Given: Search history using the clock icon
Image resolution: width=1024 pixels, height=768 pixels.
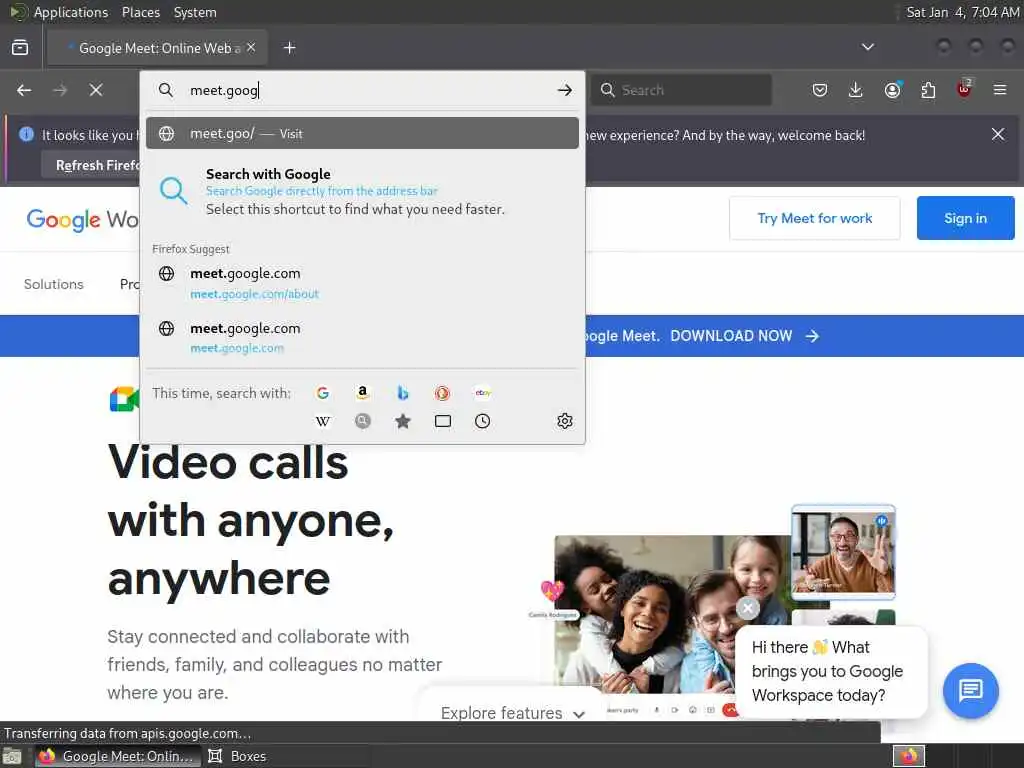Looking at the screenshot, I should 483,421.
